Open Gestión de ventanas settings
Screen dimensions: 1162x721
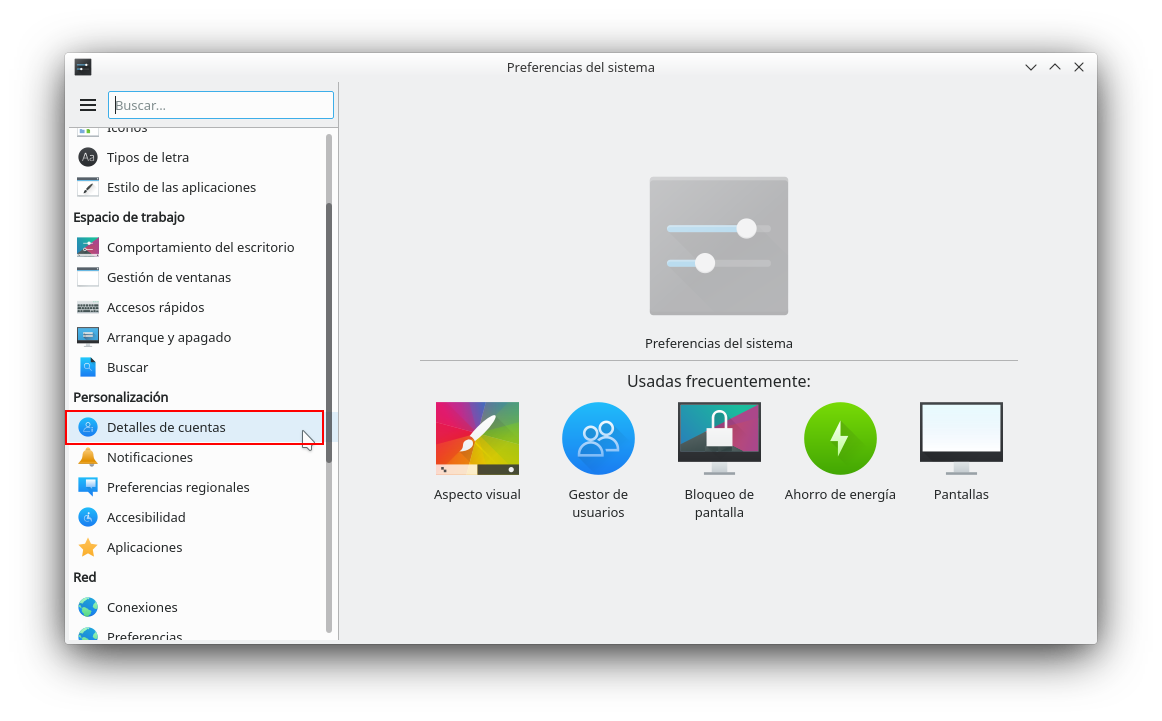168,277
